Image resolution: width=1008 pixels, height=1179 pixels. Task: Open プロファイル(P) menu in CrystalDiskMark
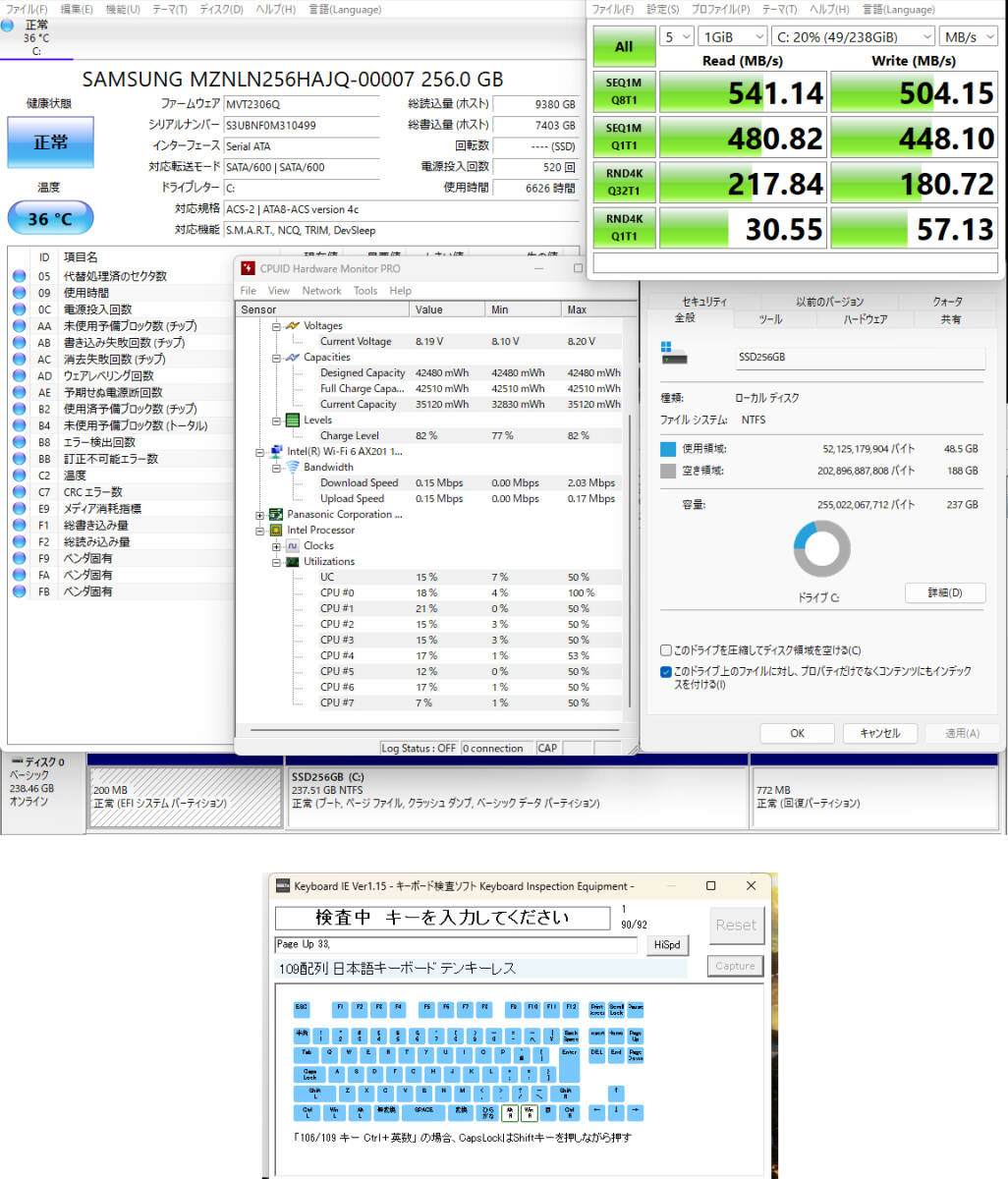point(719,9)
